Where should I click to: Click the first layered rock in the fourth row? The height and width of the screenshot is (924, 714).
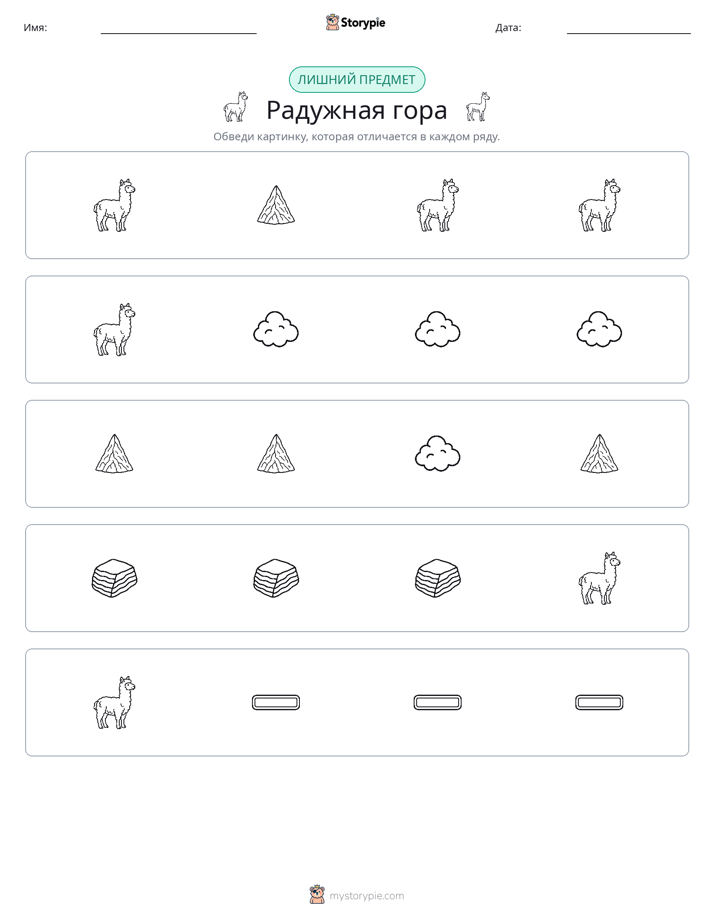(114, 578)
